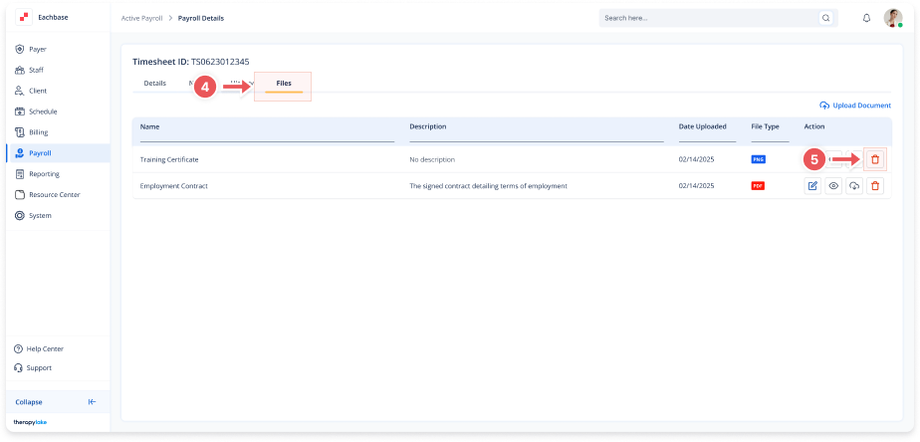Image resolution: width=920 pixels, height=442 pixels.
Task: Click the Date Uploaded column filter field
Action: (x=707, y=136)
